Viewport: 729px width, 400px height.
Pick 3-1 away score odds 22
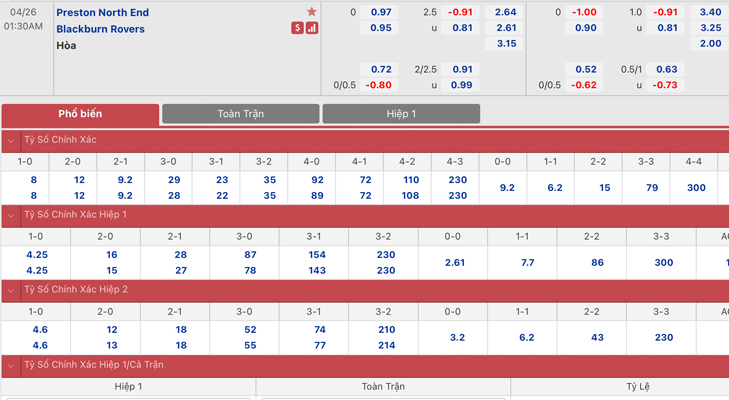(x=222, y=196)
